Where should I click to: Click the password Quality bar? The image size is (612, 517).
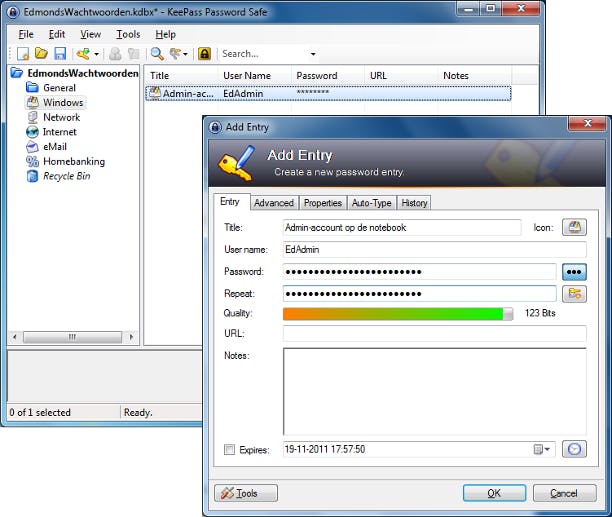pos(398,314)
